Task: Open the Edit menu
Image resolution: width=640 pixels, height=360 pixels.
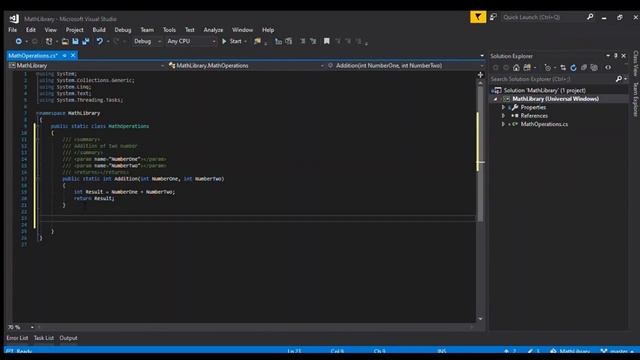Action: tap(31, 30)
